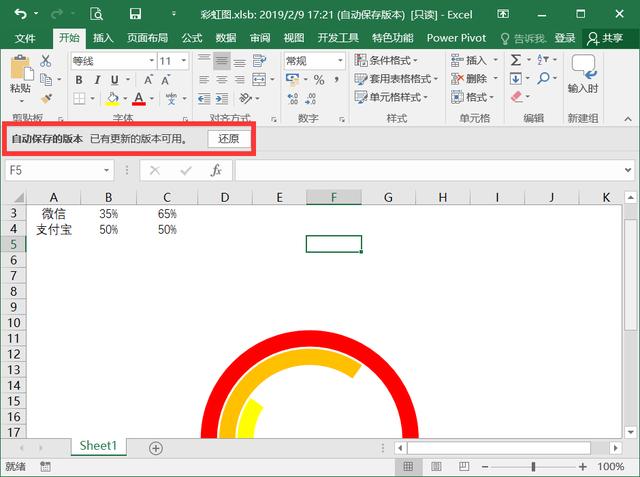This screenshot has width=640, height=477.
Task: Click the 还原 restore button
Action: pos(229,139)
